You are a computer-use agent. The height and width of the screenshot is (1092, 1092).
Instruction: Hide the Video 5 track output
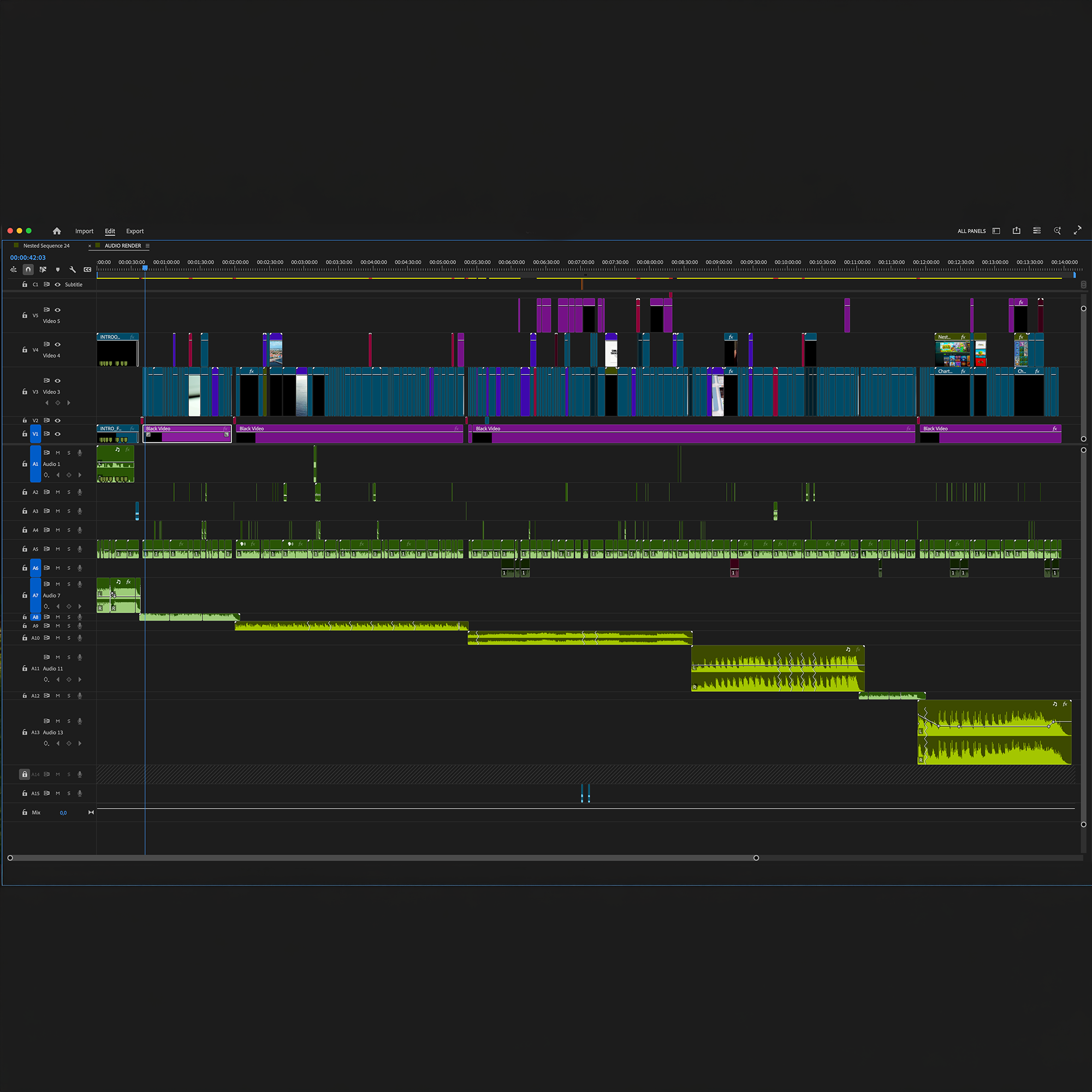[x=58, y=310]
